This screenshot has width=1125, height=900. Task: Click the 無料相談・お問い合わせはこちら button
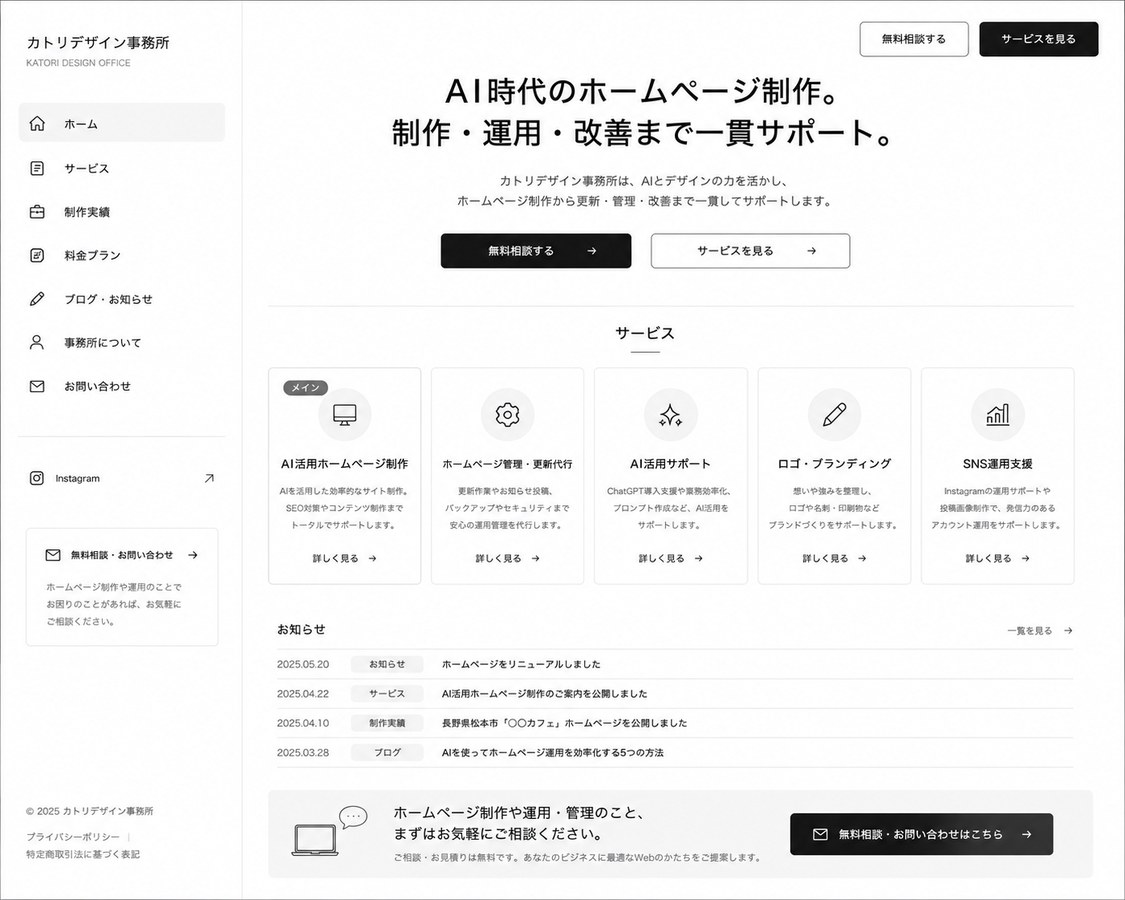click(921, 834)
